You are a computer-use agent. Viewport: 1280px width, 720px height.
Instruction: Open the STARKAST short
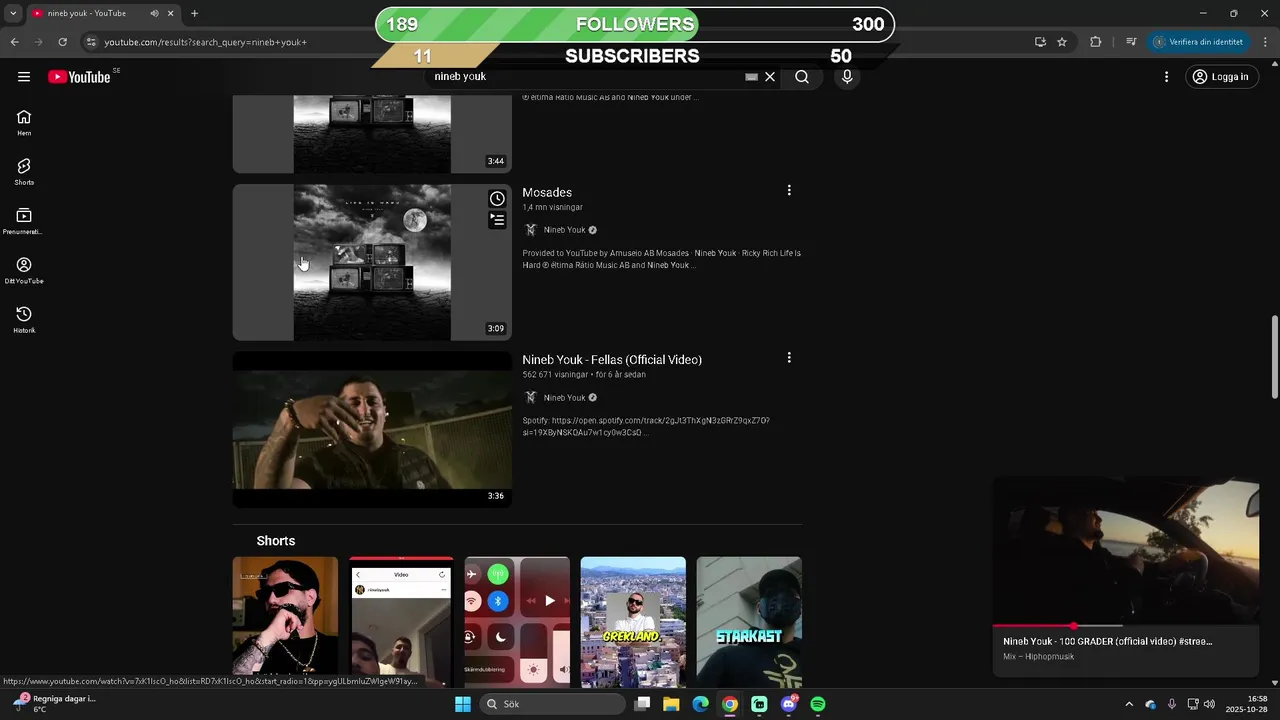coord(749,622)
